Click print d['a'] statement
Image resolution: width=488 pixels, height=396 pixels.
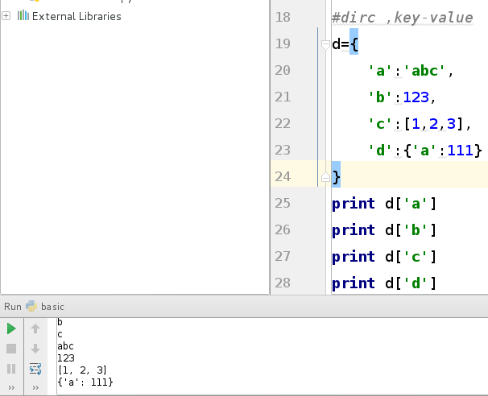(384, 203)
